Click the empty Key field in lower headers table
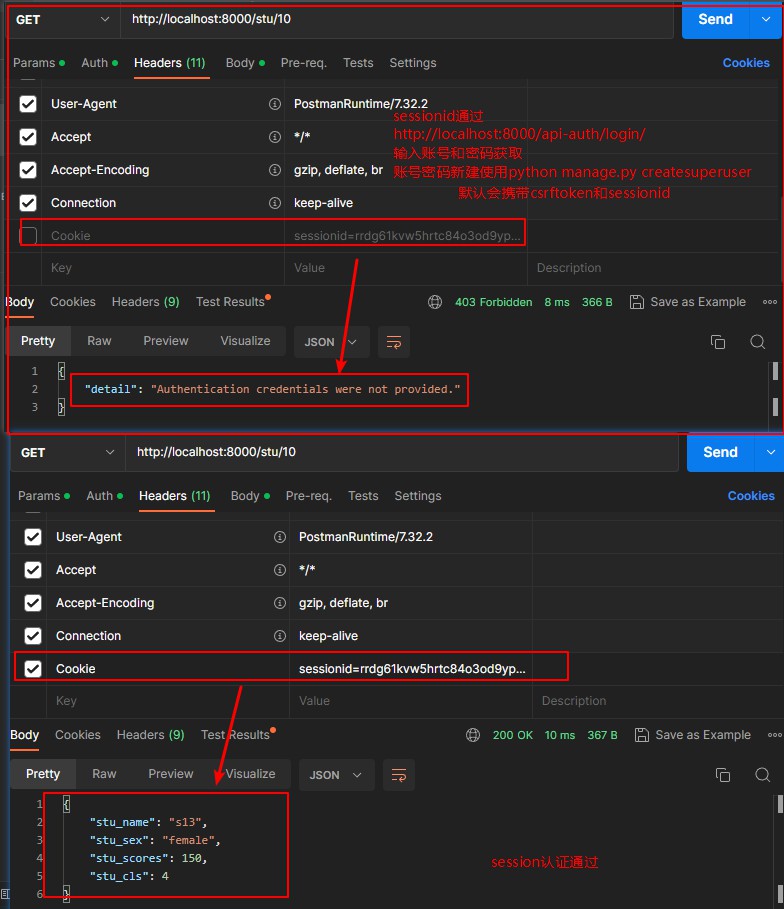Image resolution: width=784 pixels, height=909 pixels. click(168, 701)
